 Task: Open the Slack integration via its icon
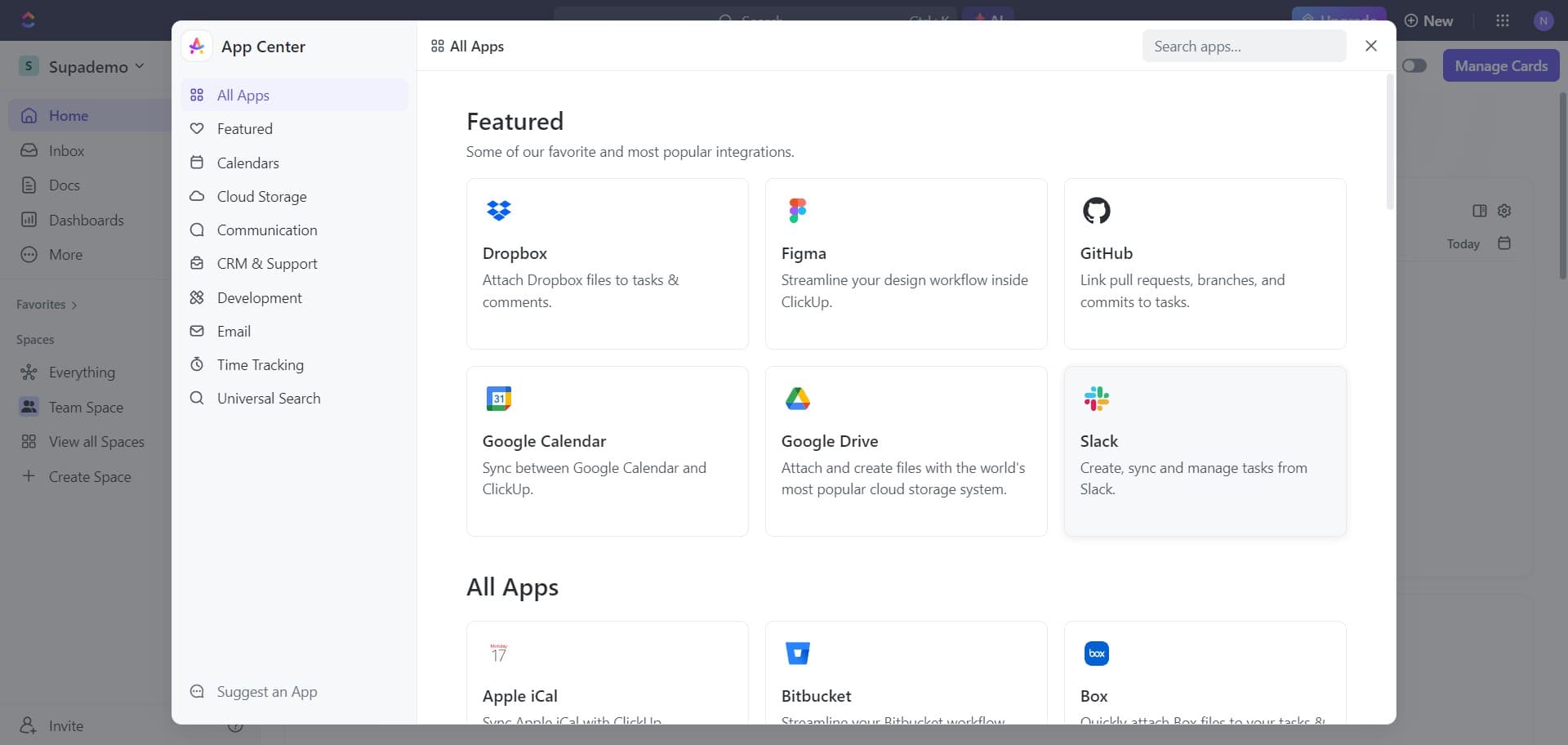point(1097,399)
